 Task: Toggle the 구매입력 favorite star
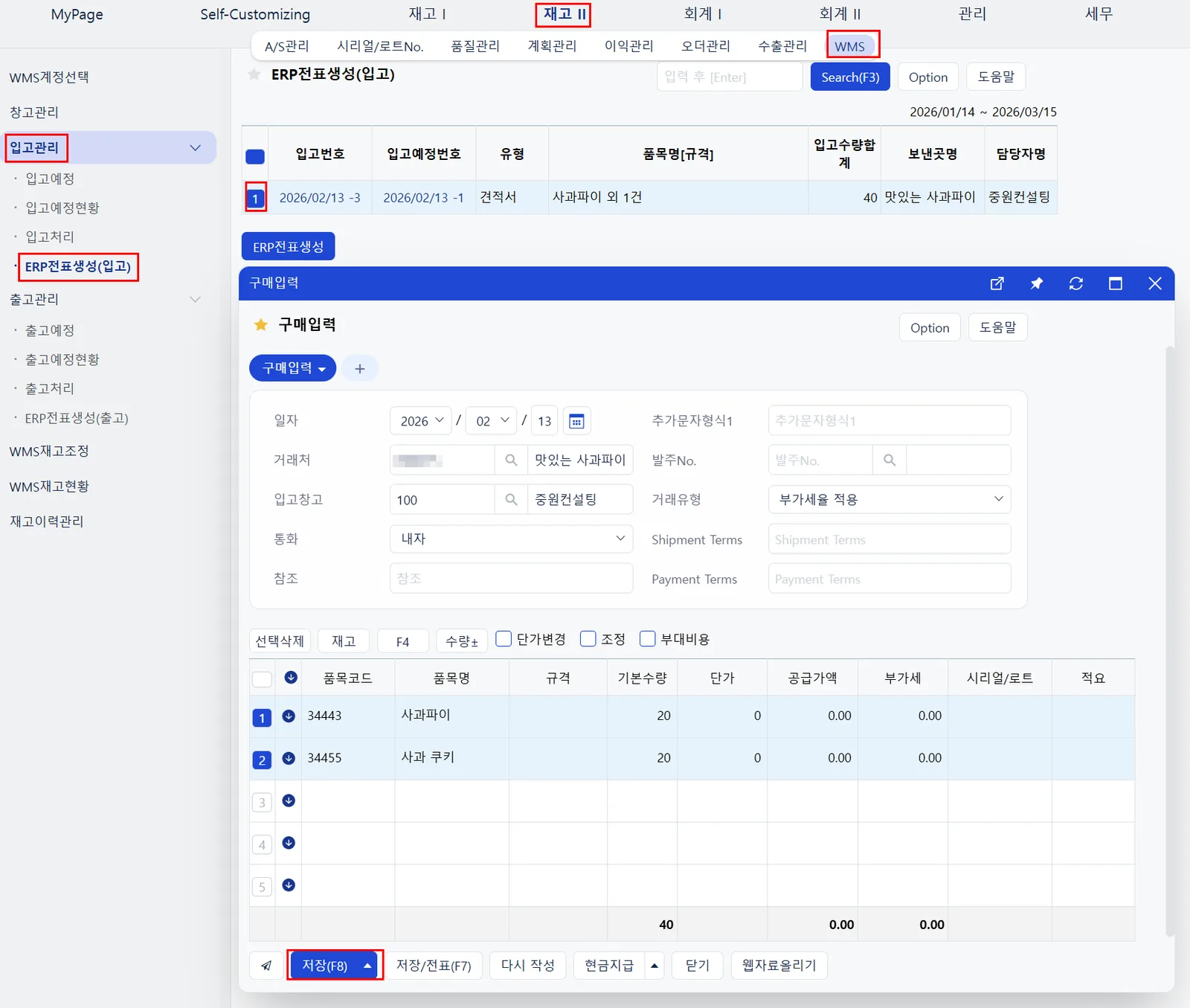261,324
